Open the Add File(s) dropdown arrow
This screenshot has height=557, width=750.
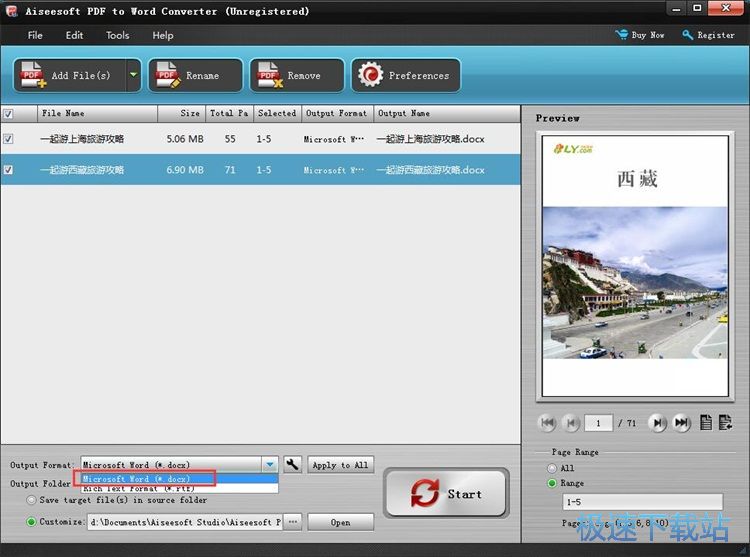point(133,75)
